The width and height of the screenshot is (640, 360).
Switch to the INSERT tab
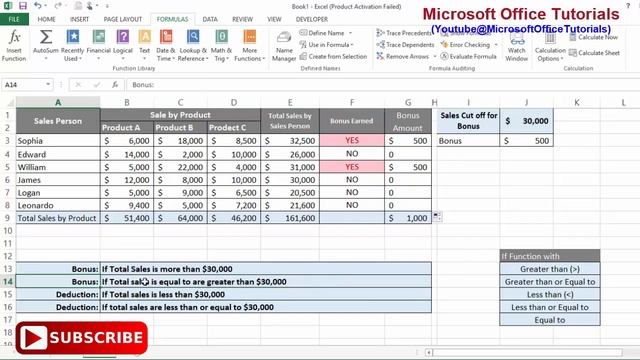[x=79, y=19]
